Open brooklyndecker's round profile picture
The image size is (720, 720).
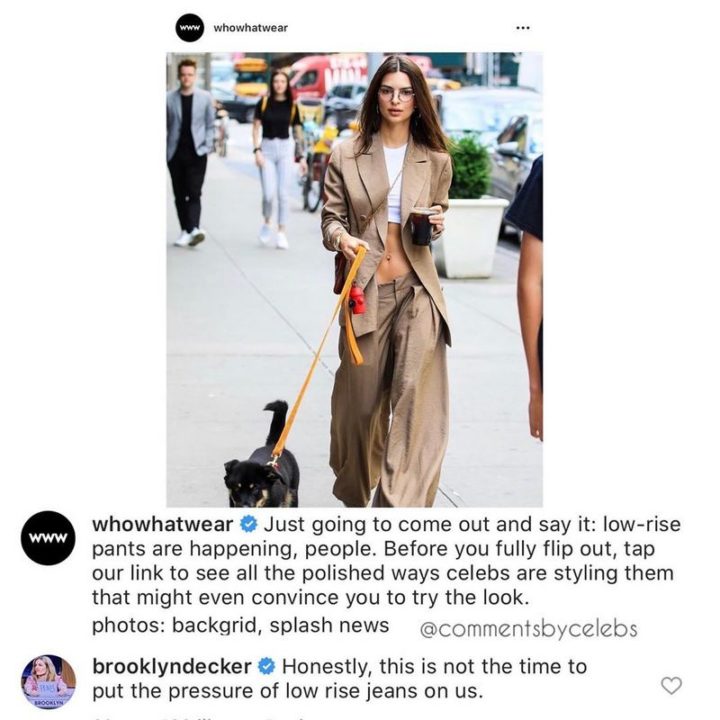[x=48, y=682]
